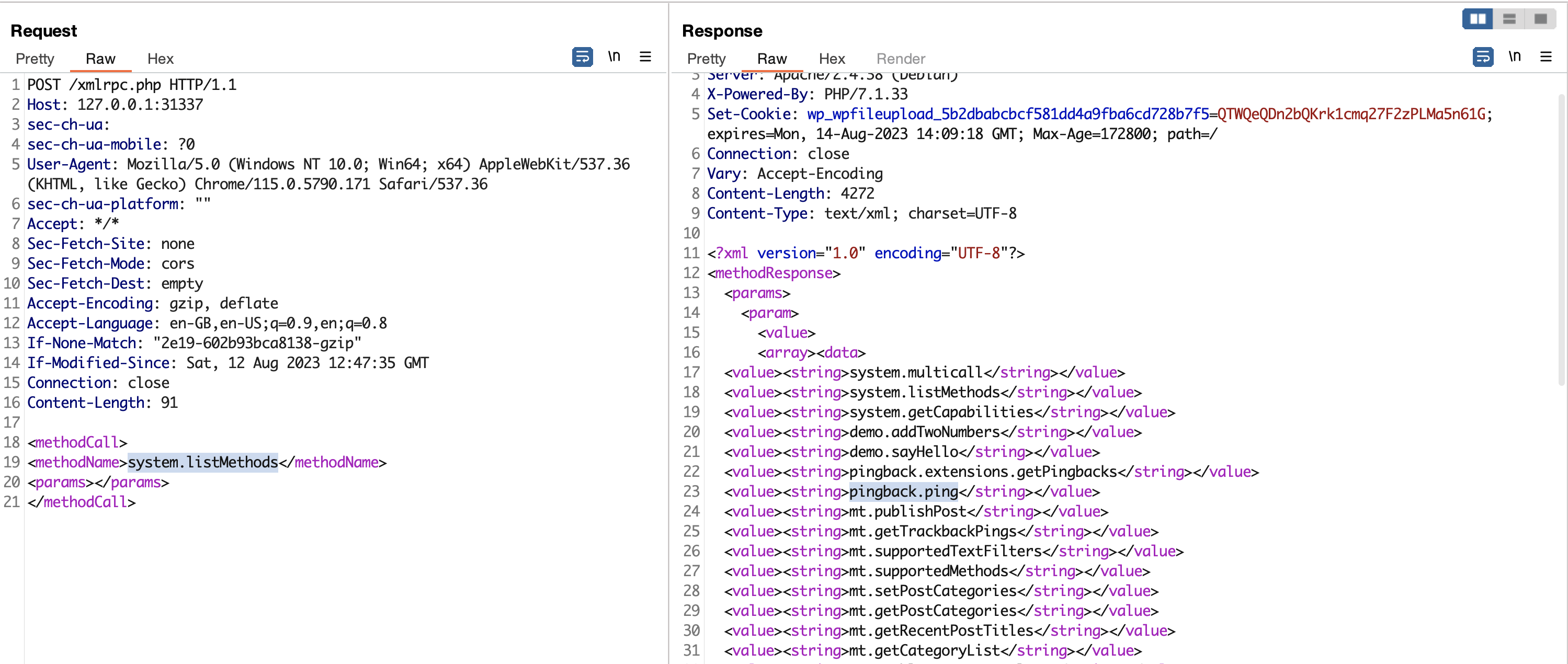This screenshot has width=1568, height=664.
Task: Click the empty params element in request
Action: coord(98,482)
